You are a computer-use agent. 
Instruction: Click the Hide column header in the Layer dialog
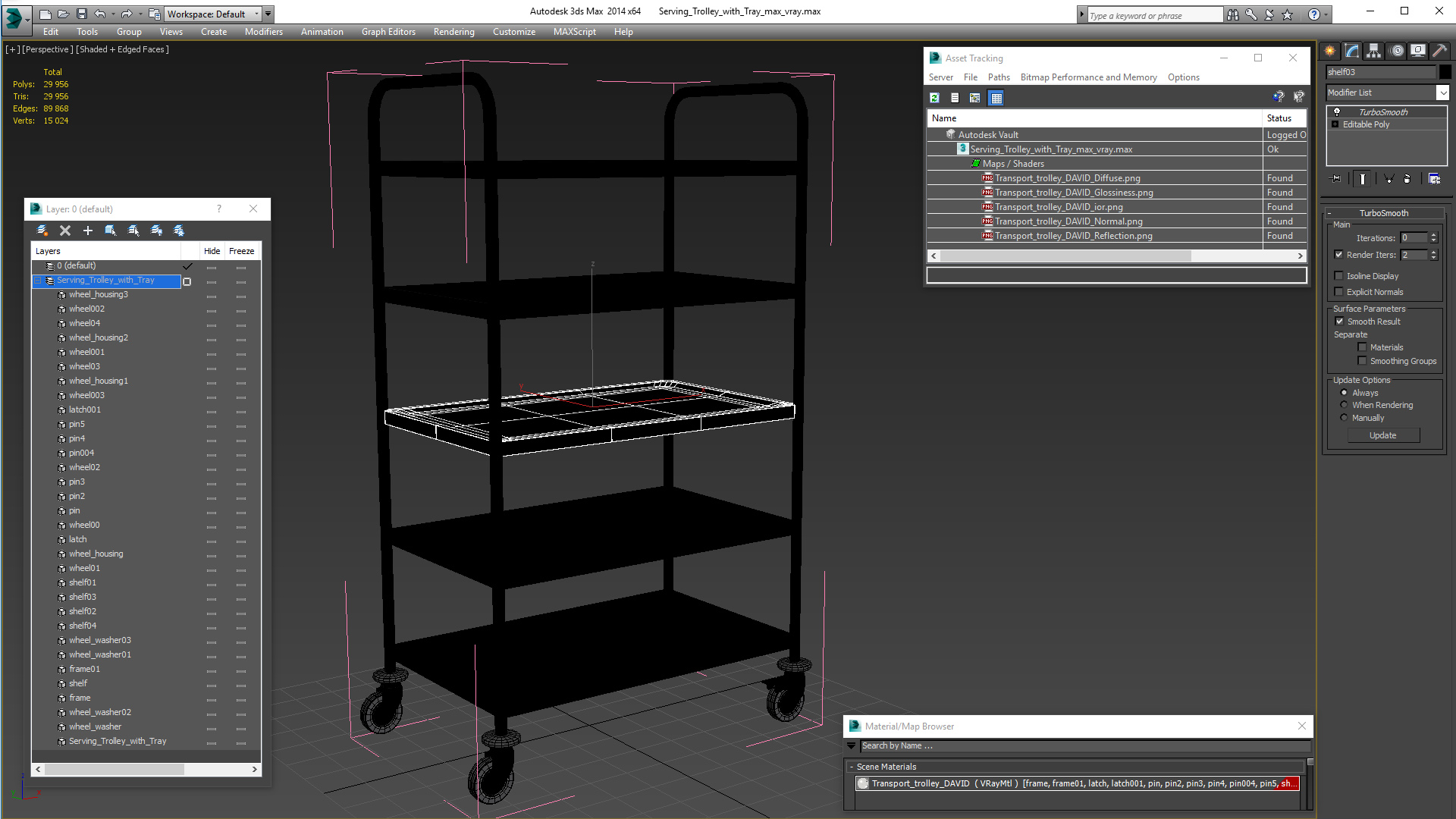[x=212, y=251]
